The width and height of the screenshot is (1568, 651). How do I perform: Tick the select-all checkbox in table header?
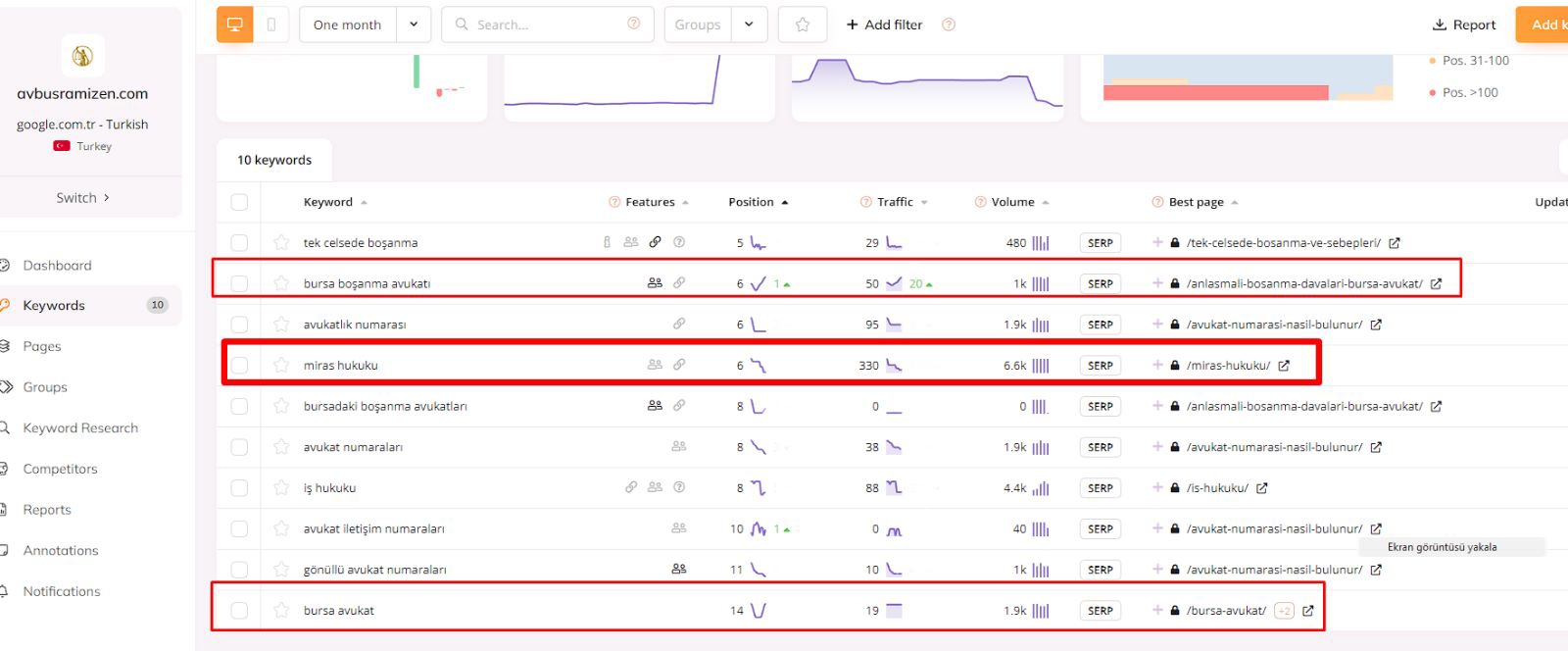[239, 202]
